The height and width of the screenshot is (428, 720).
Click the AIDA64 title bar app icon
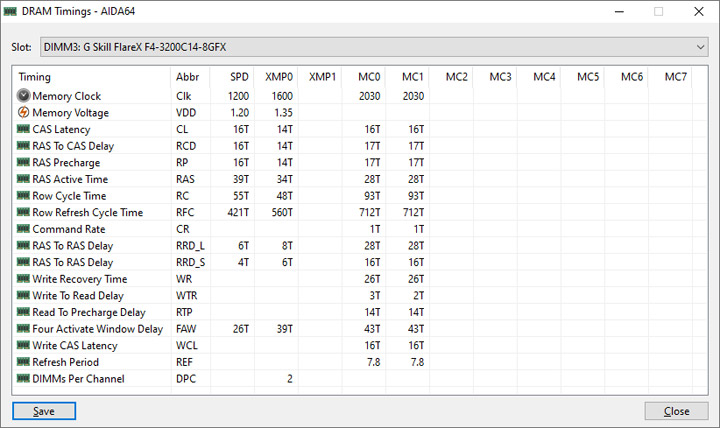click(x=10, y=11)
